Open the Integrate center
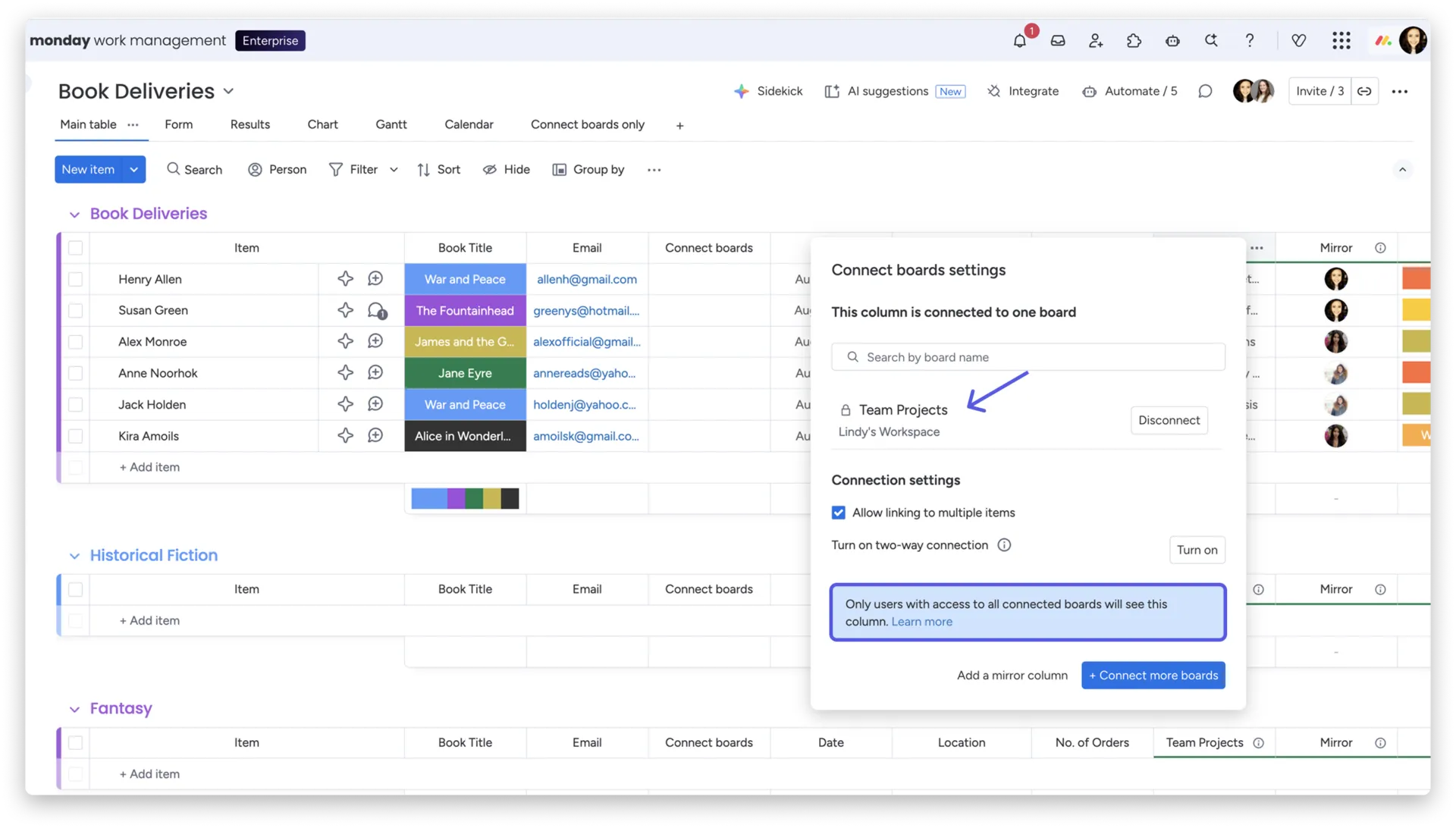1456x828 pixels. [1023, 91]
